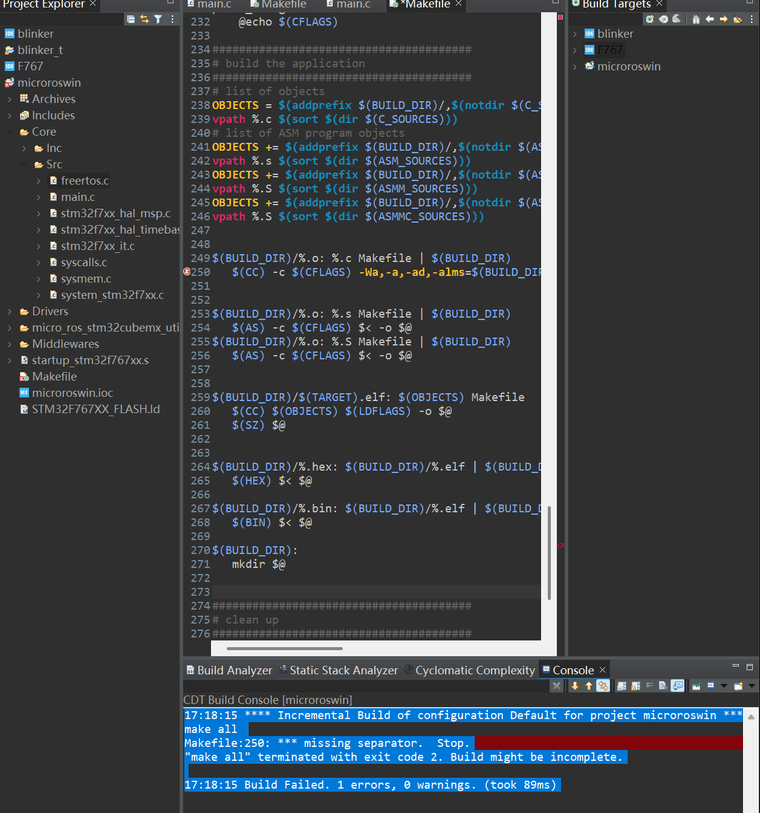Collapse the Core folder
This screenshot has width=760, height=813.
point(10,132)
